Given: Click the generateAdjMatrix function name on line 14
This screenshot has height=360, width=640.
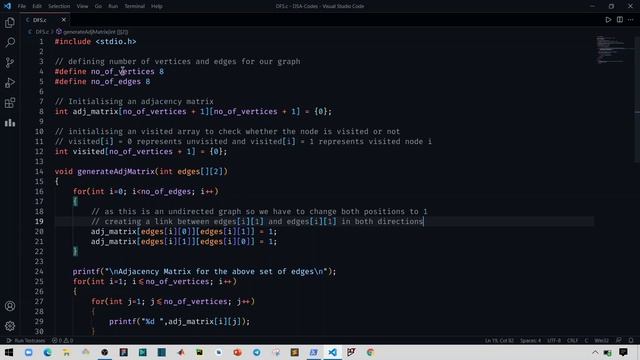Looking at the screenshot, I should 116,171.
